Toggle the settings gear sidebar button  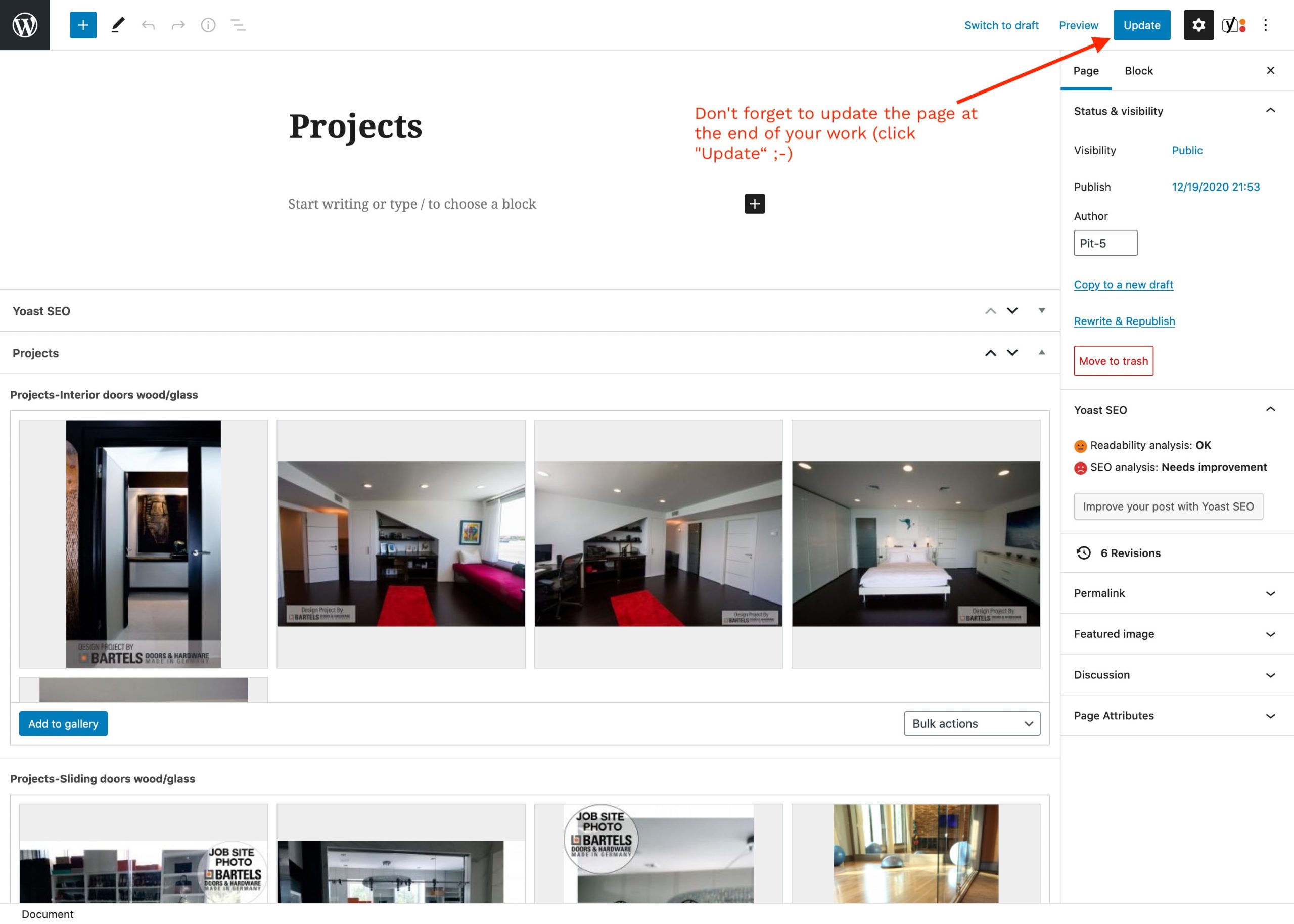[x=1198, y=25]
